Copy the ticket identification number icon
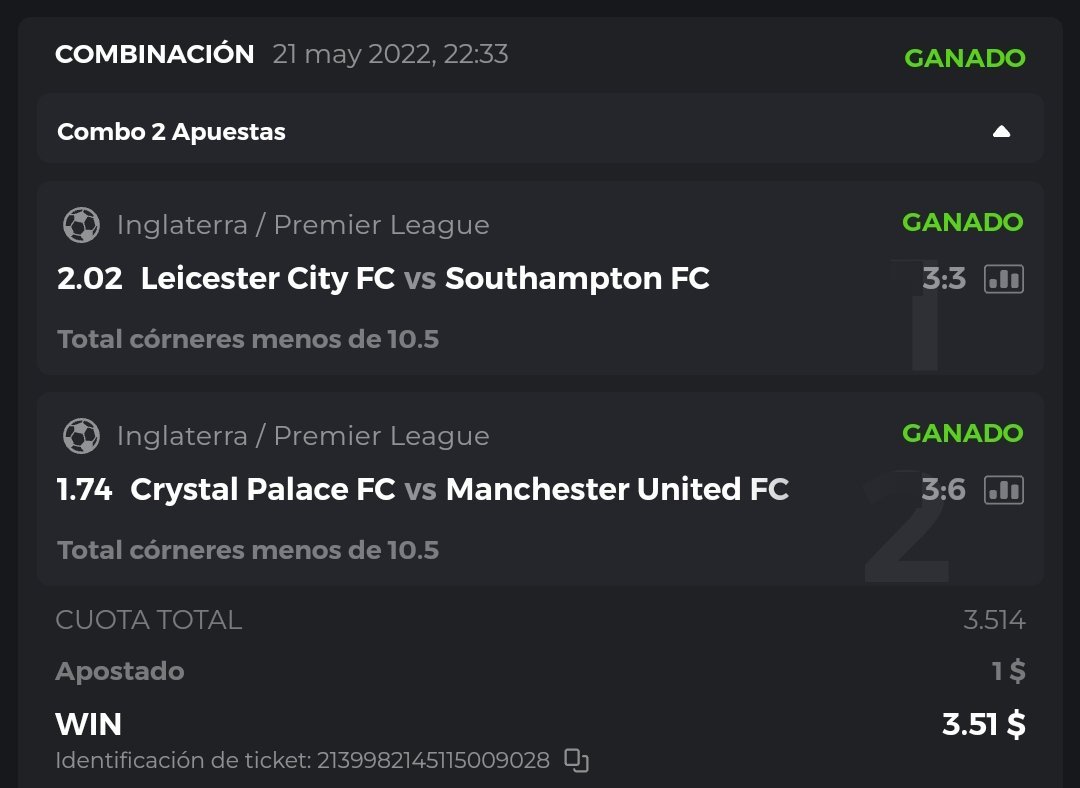Screen dimensions: 1080x788 576,761
